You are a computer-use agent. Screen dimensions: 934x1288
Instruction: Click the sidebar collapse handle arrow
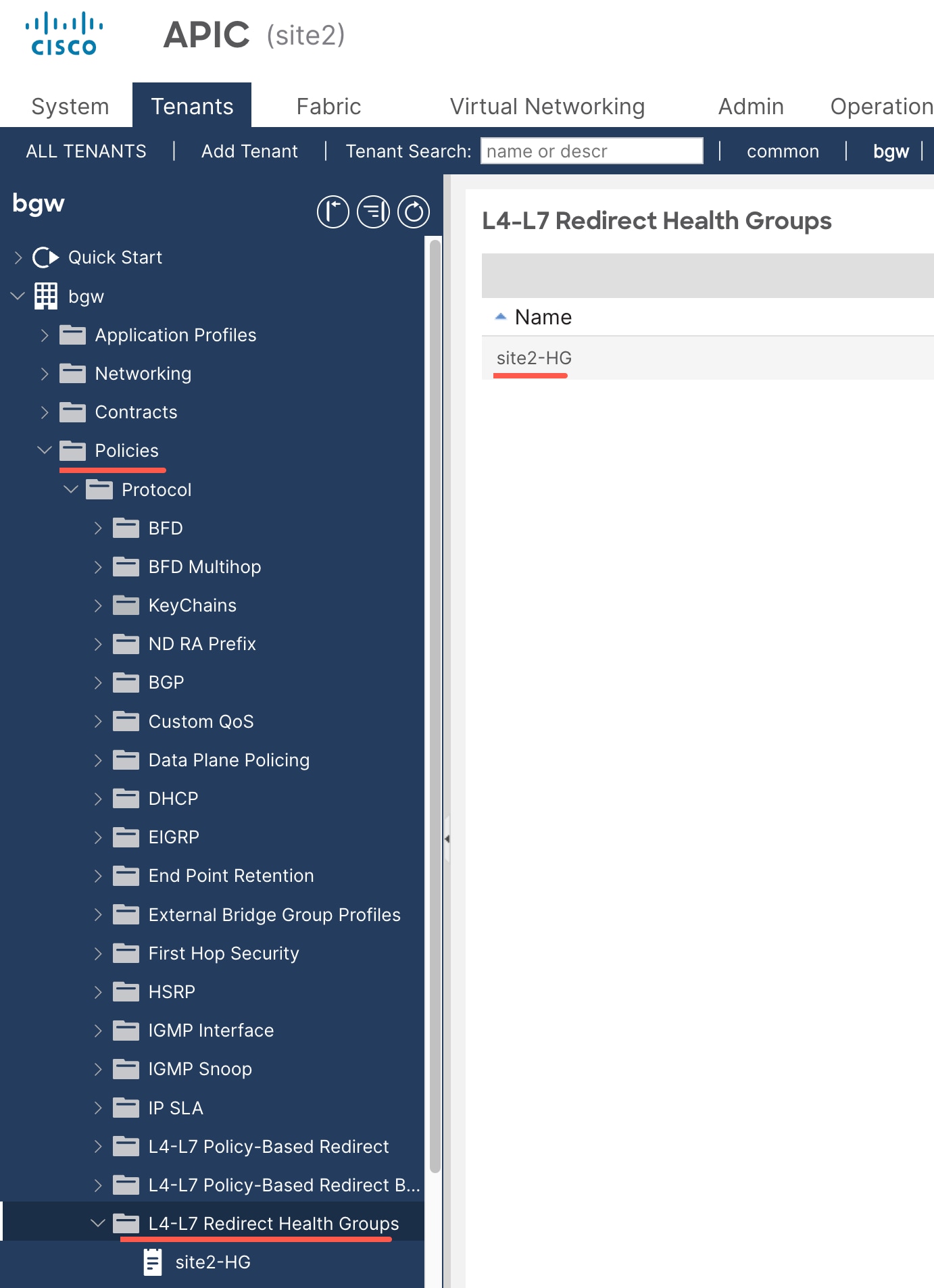tap(447, 839)
